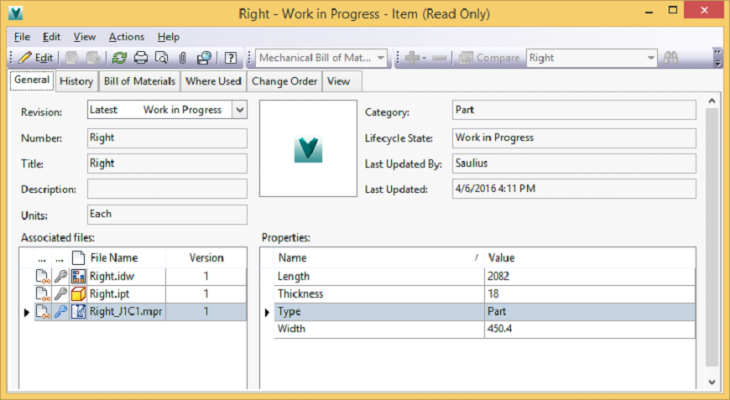The width and height of the screenshot is (730, 400).
Task: Click the question mark Help icon
Action: coord(230,58)
